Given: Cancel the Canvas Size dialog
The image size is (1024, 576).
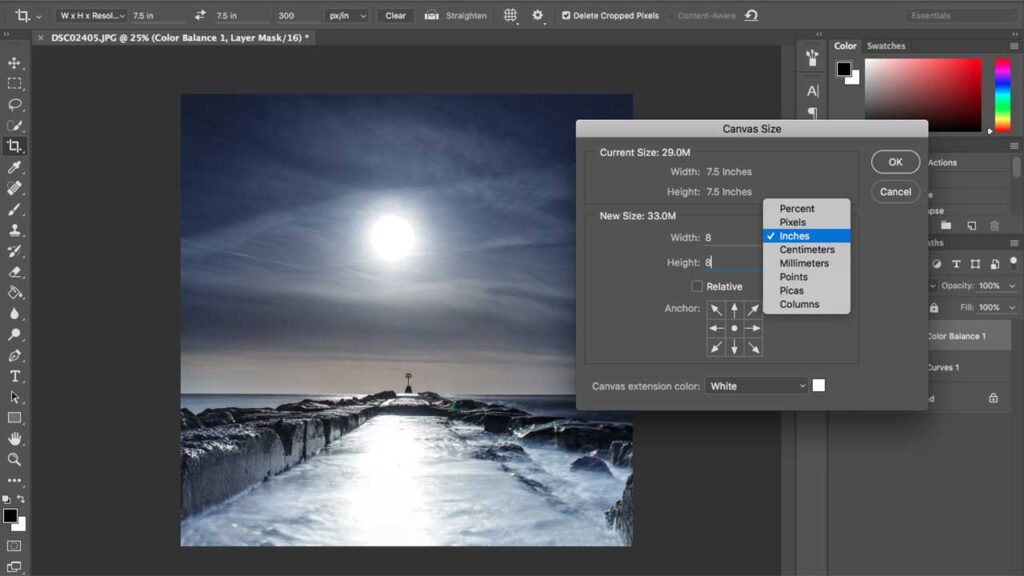Looking at the screenshot, I should tap(895, 191).
